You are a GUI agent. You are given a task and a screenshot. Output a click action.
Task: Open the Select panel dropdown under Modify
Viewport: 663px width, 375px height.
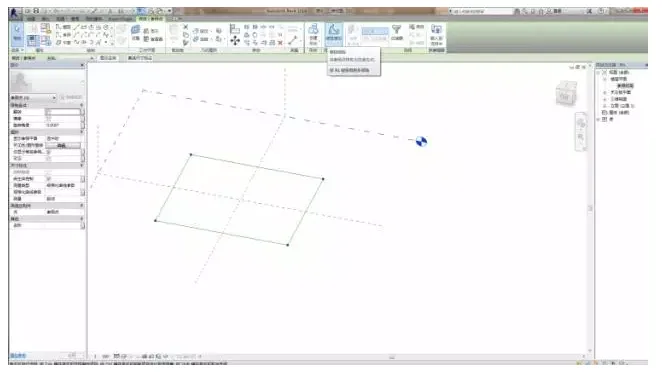(x=17, y=50)
